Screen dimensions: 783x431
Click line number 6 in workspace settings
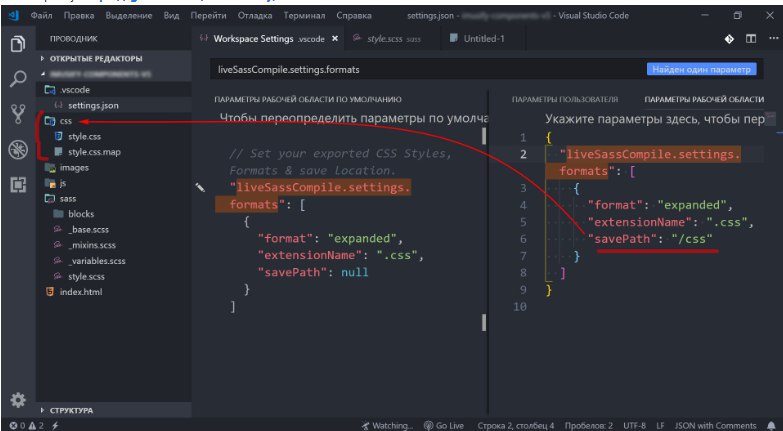(523, 239)
